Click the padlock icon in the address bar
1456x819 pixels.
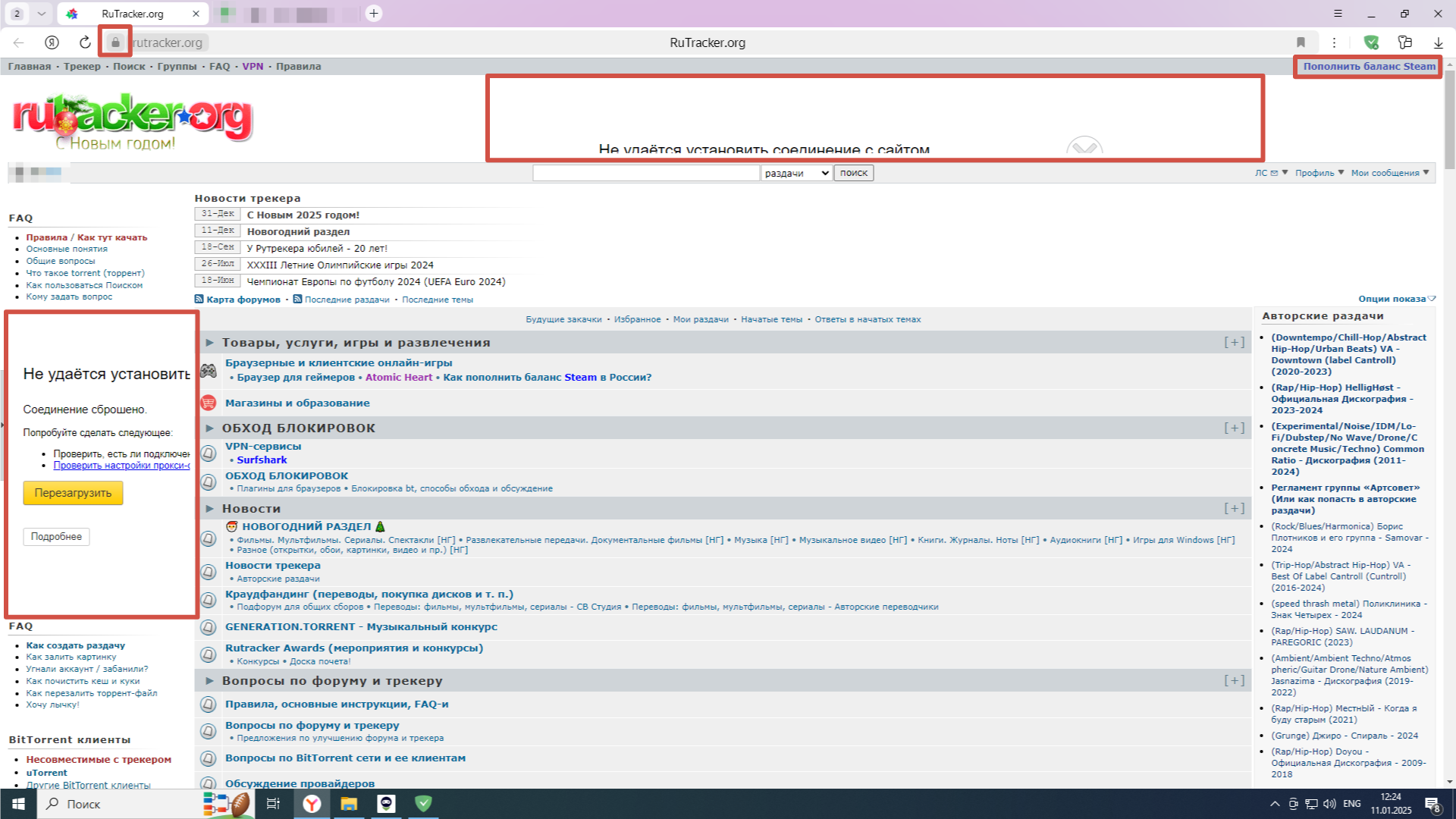(115, 42)
